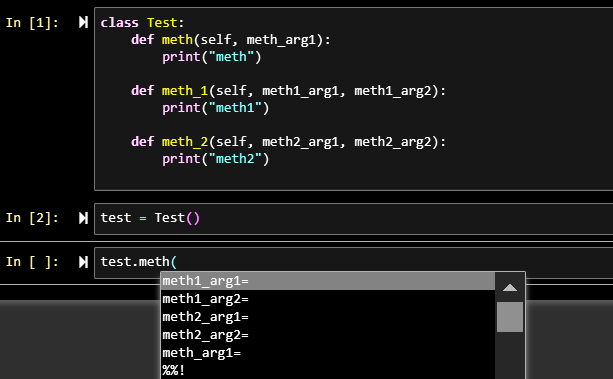Click the def meth_1 line of code

pos(288,91)
